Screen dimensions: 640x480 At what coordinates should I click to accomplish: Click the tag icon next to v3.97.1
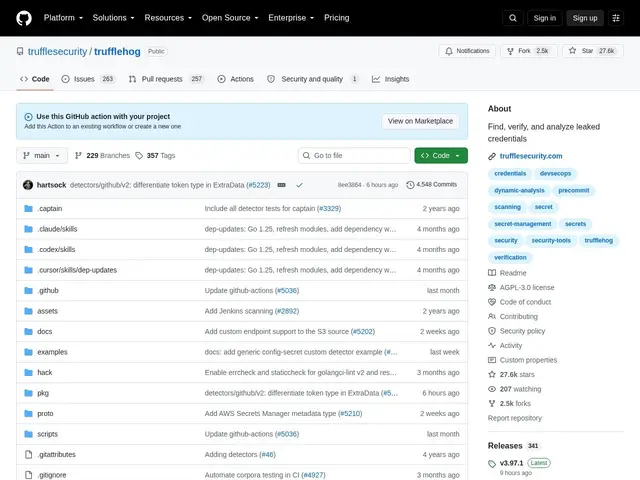point(492,464)
